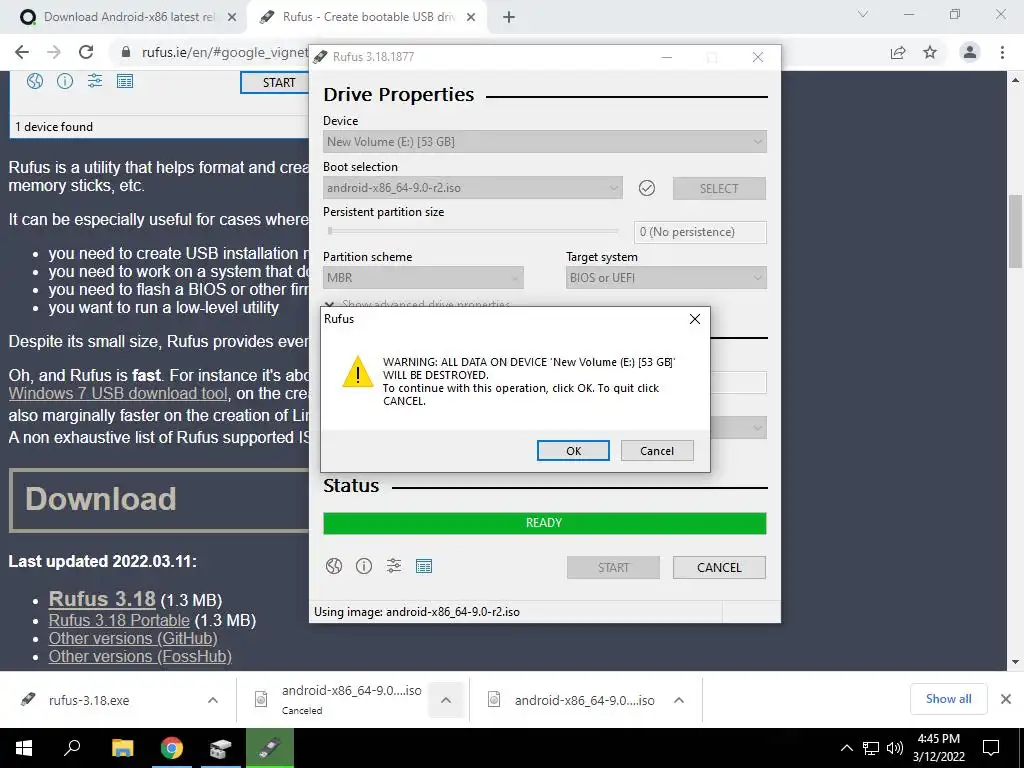
Task: Expand advanced drive properties
Action: pos(418,304)
